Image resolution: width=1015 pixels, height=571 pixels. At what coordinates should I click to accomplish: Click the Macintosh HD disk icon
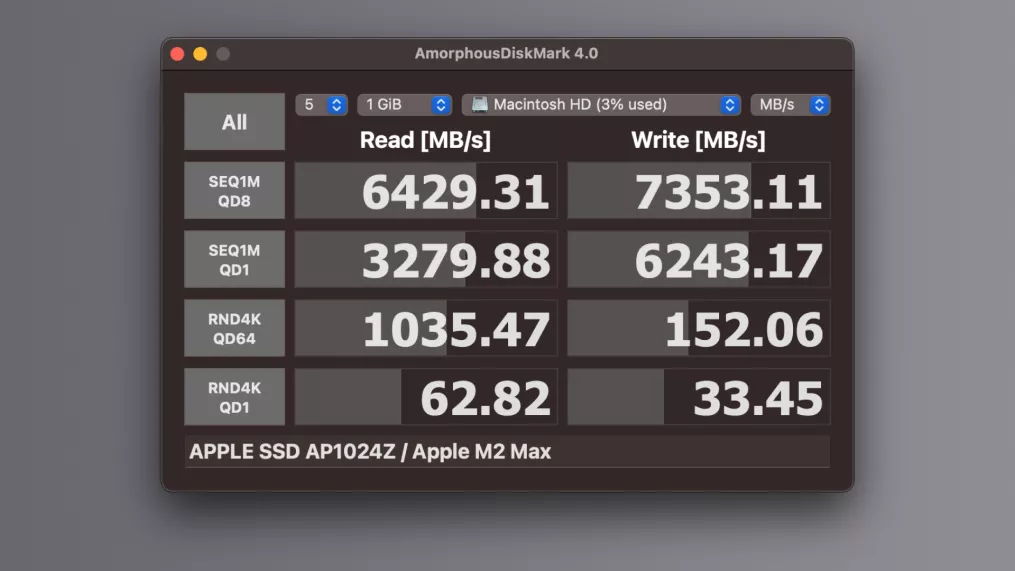(x=480, y=104)
